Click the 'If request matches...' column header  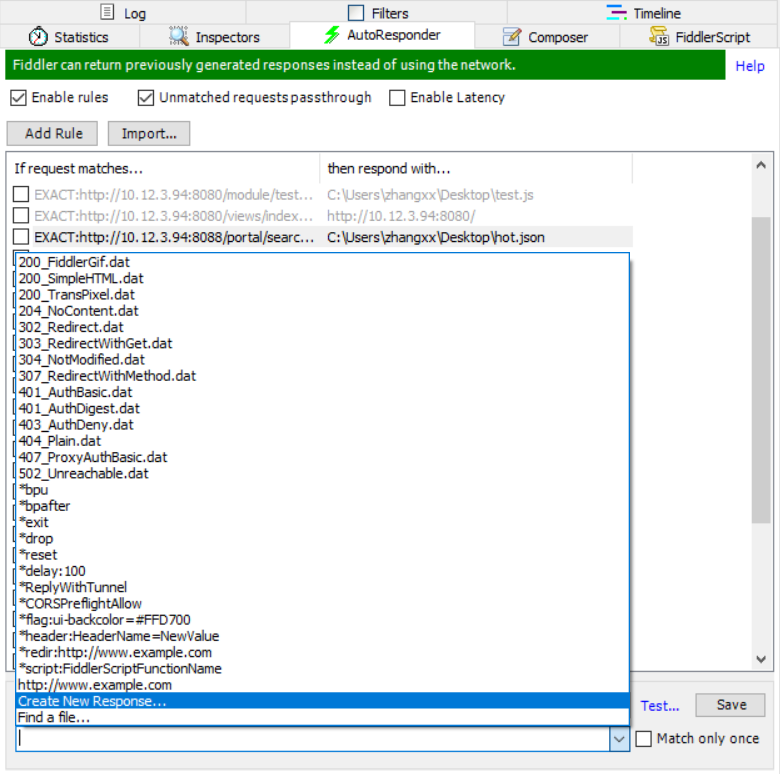[x=164, y=169]
